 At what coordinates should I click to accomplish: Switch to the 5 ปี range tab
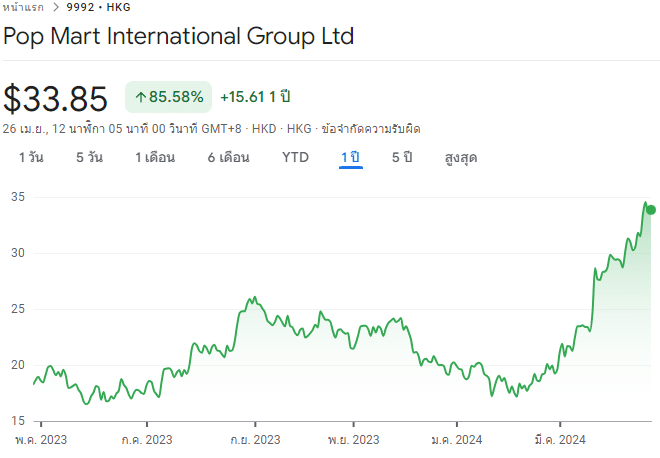402,157
